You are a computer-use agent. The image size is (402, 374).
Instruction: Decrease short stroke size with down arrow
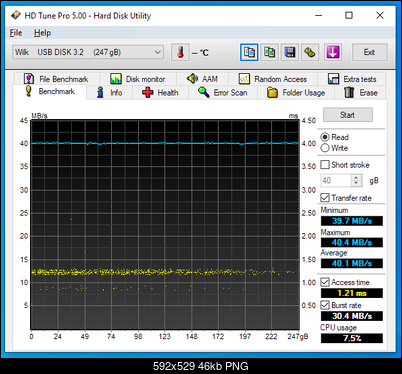coord(356,183)
